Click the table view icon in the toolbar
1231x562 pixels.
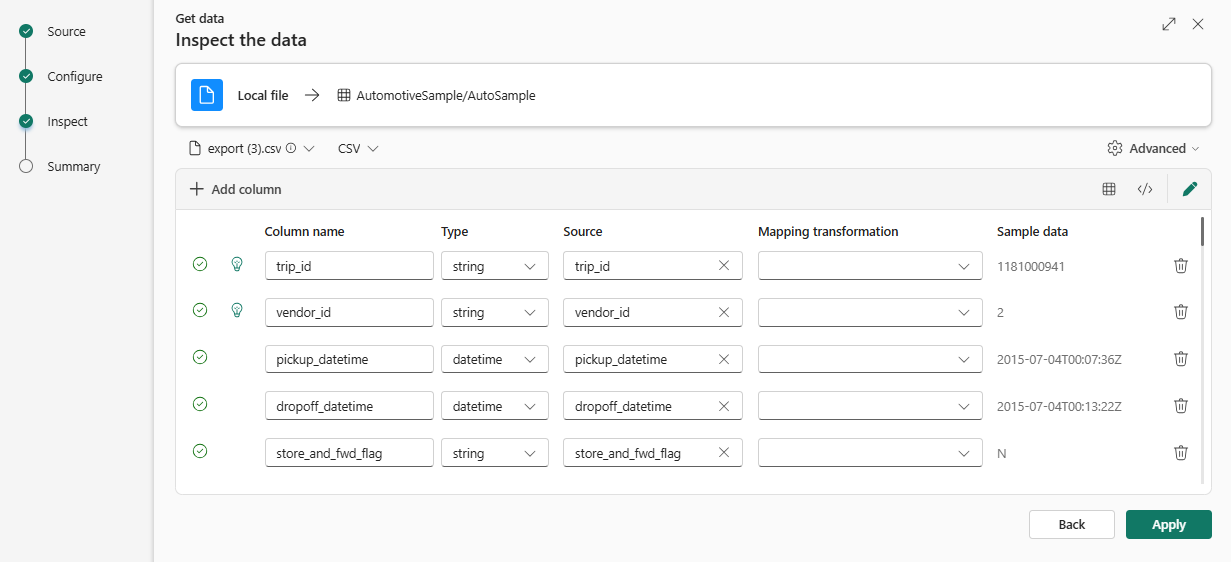1109,189
